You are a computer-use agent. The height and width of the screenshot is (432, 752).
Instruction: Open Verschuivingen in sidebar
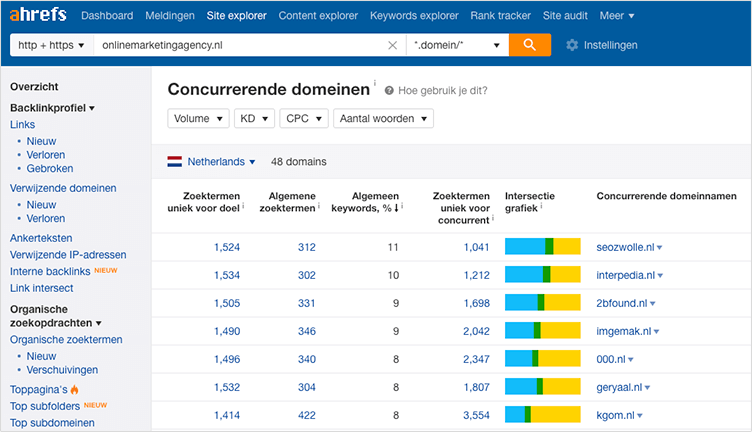(x=62, y=370)
